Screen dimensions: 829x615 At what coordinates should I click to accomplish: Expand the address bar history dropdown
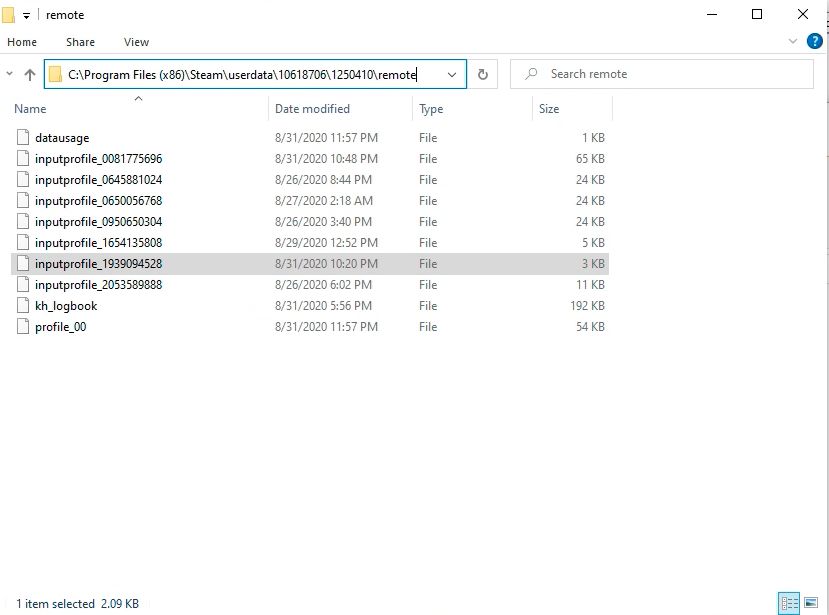(x=452, y=75)
